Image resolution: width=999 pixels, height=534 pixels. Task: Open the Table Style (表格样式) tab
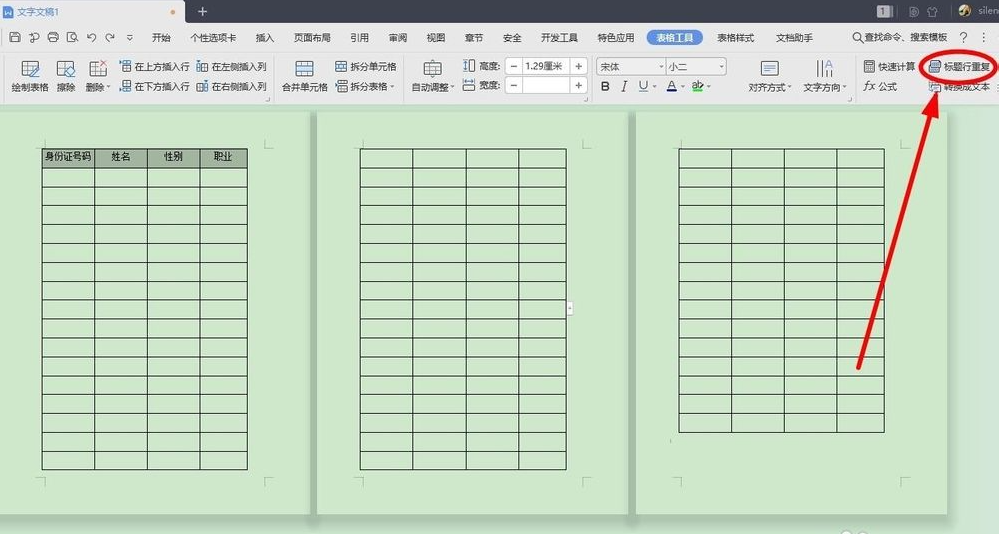pyautogui.click(x=735, y=38)
